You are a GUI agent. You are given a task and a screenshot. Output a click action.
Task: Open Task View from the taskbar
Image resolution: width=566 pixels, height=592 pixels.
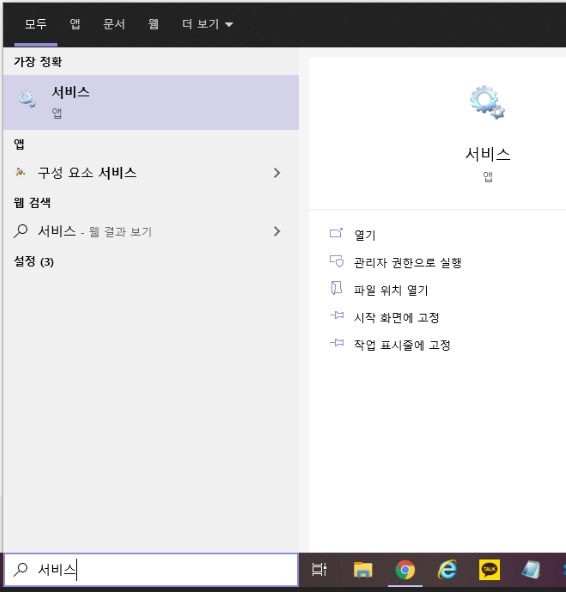click(x=319, y=569)
